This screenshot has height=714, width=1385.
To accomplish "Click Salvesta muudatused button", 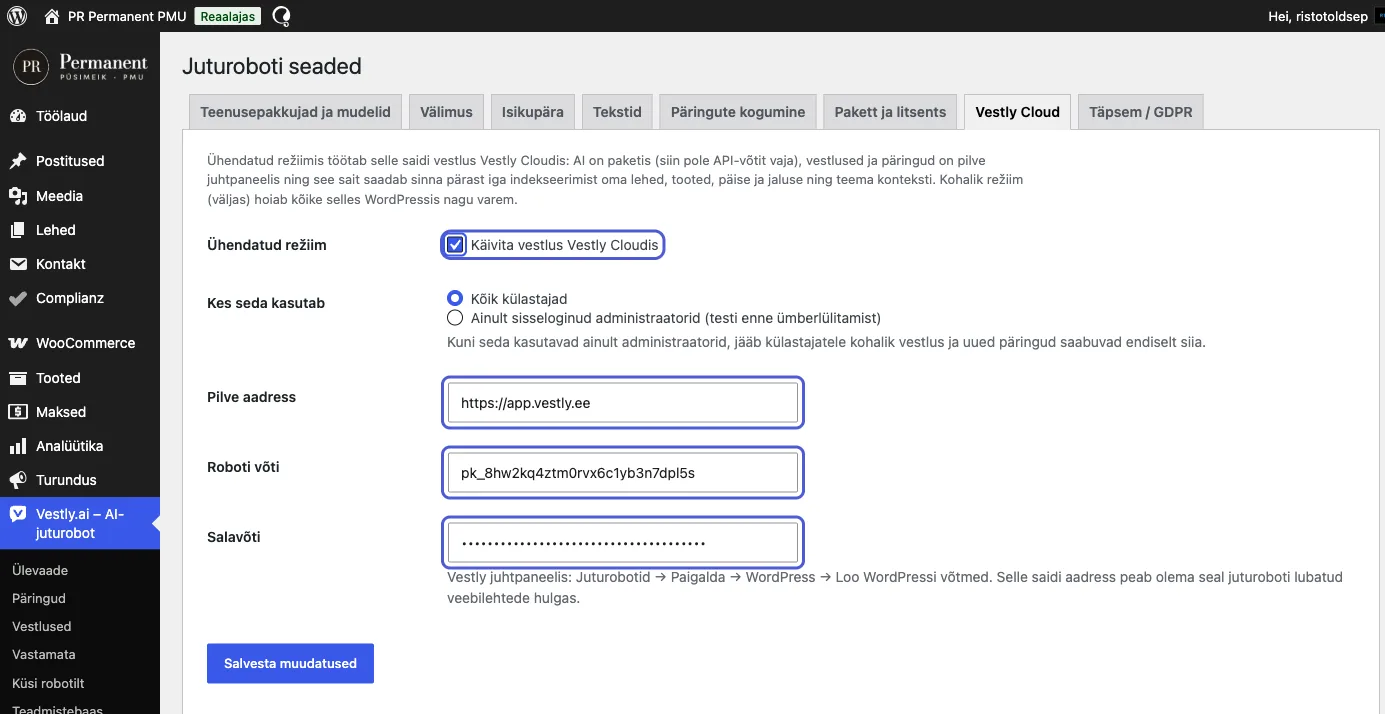I will pyautogui.click(x=290, y=663).
